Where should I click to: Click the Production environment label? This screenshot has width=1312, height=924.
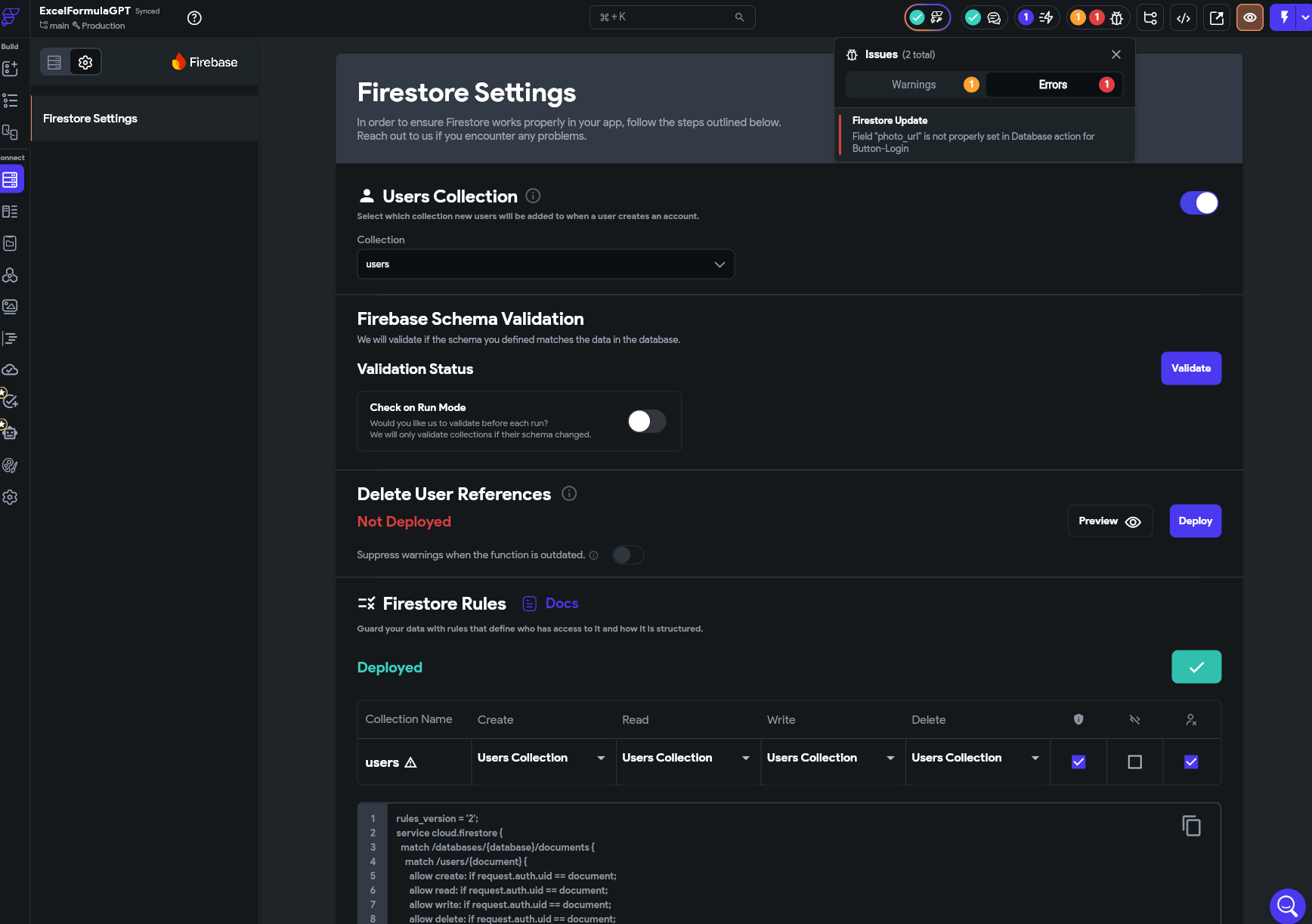point(99,26)
